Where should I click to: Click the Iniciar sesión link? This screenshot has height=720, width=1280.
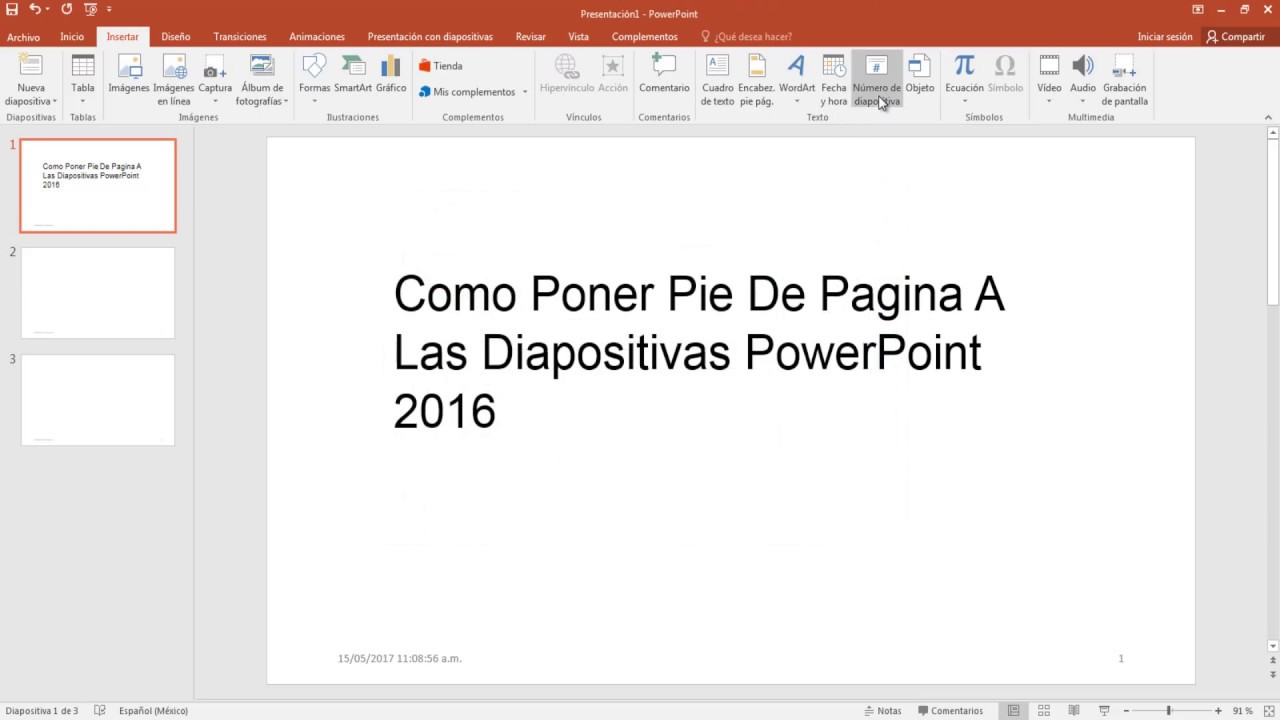pyautogui.click(x=1165, y=37)
